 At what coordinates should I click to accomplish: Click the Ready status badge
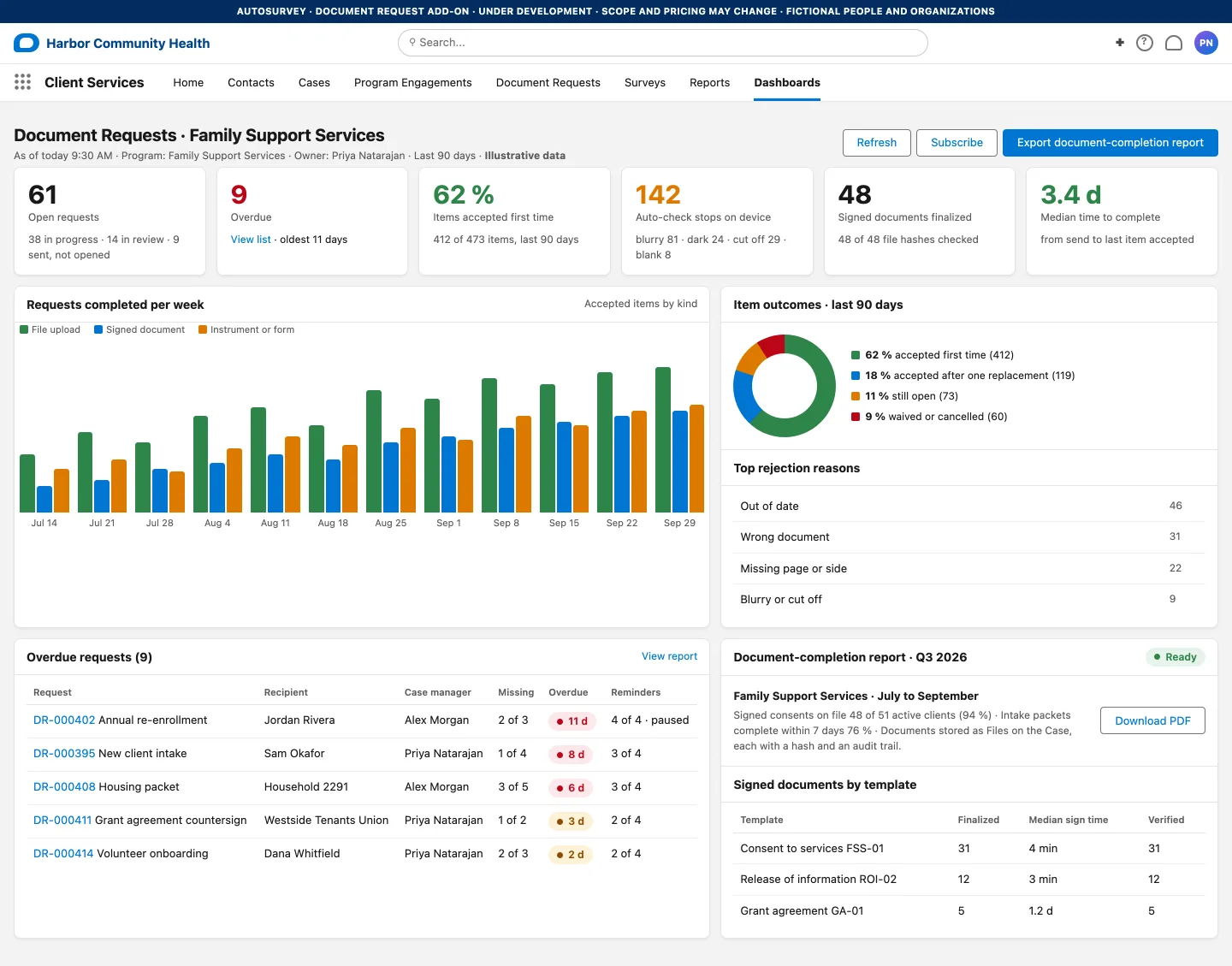click(1175, 657)
